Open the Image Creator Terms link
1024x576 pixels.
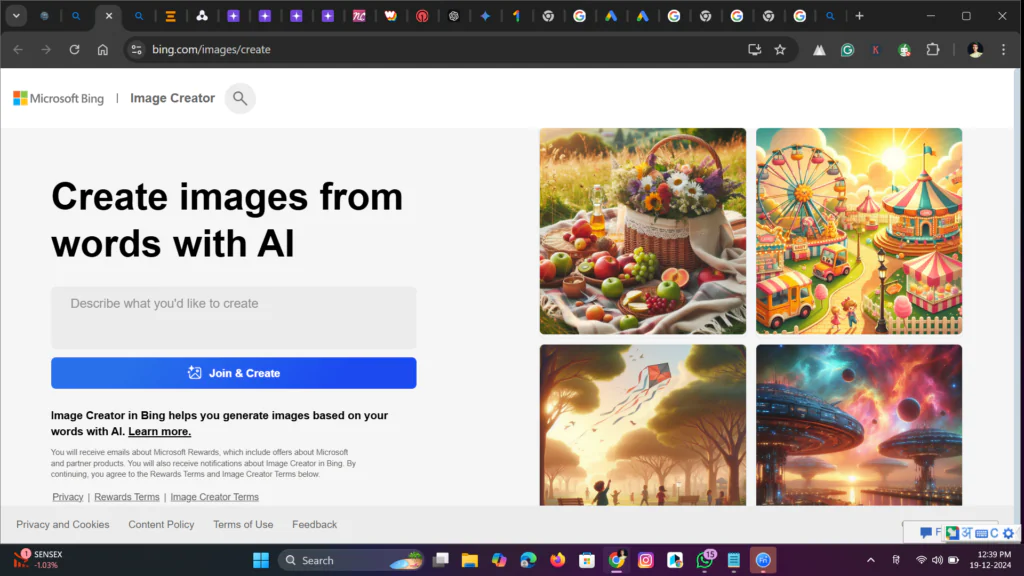214,497
